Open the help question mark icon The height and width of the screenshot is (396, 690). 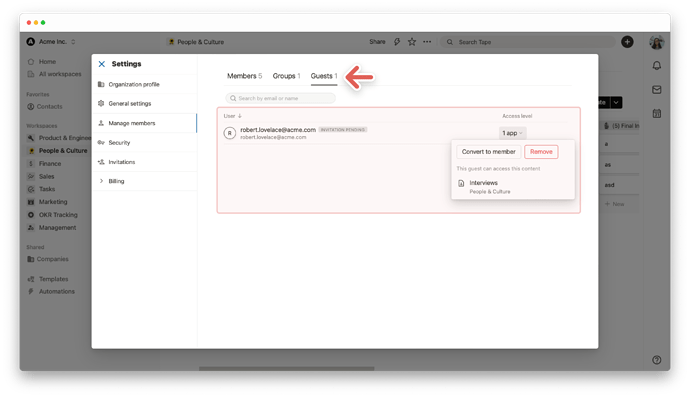tap(657, 360)
